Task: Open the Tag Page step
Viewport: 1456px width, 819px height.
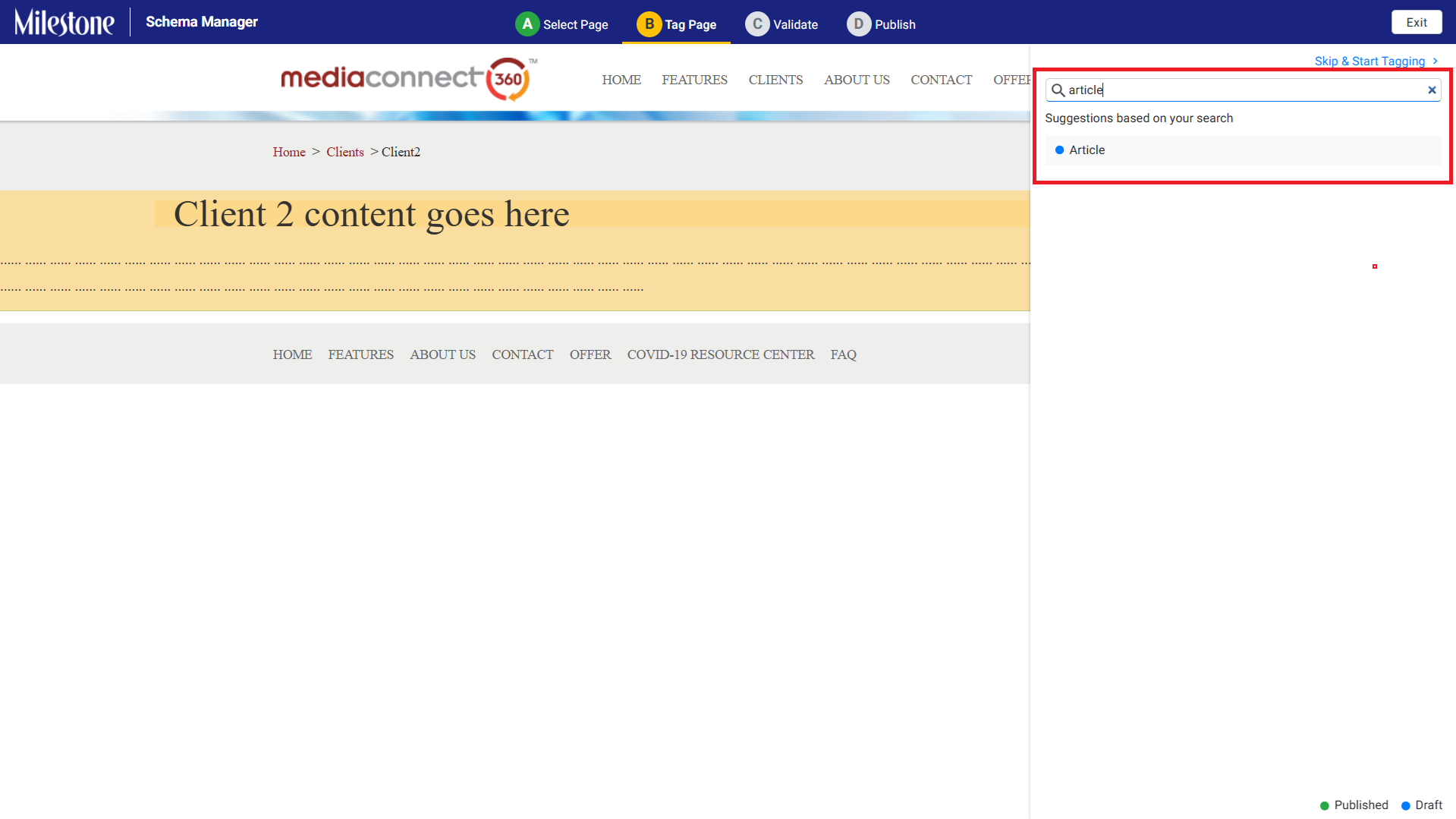Action: point(676,24)
